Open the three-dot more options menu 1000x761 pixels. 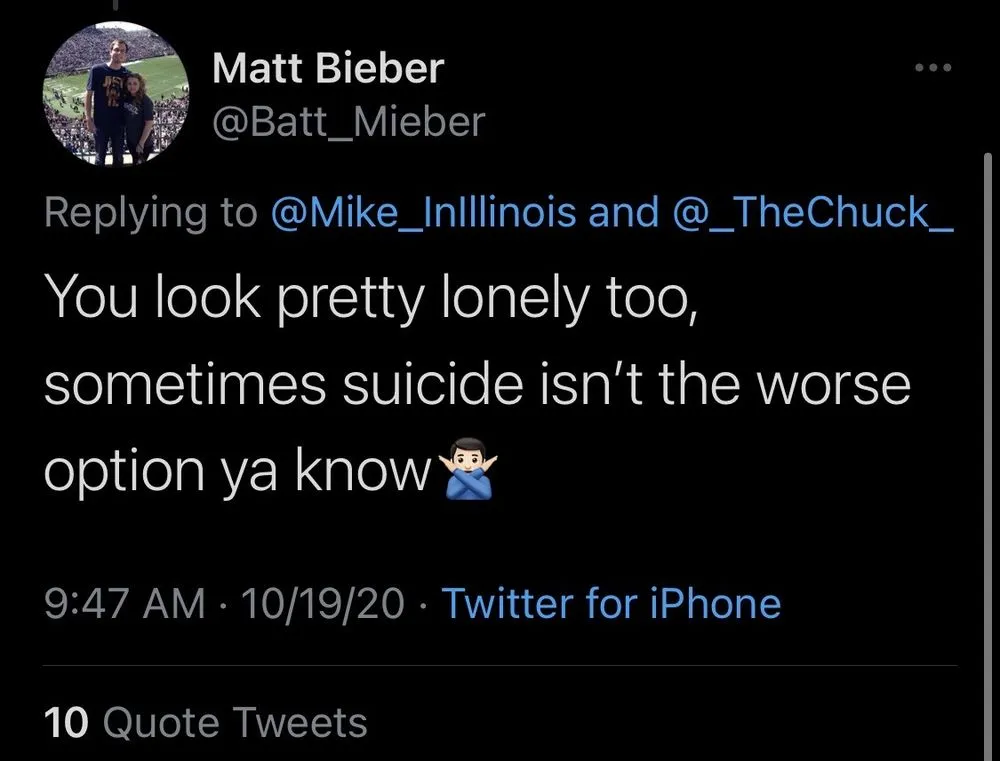tap(935, 69)
